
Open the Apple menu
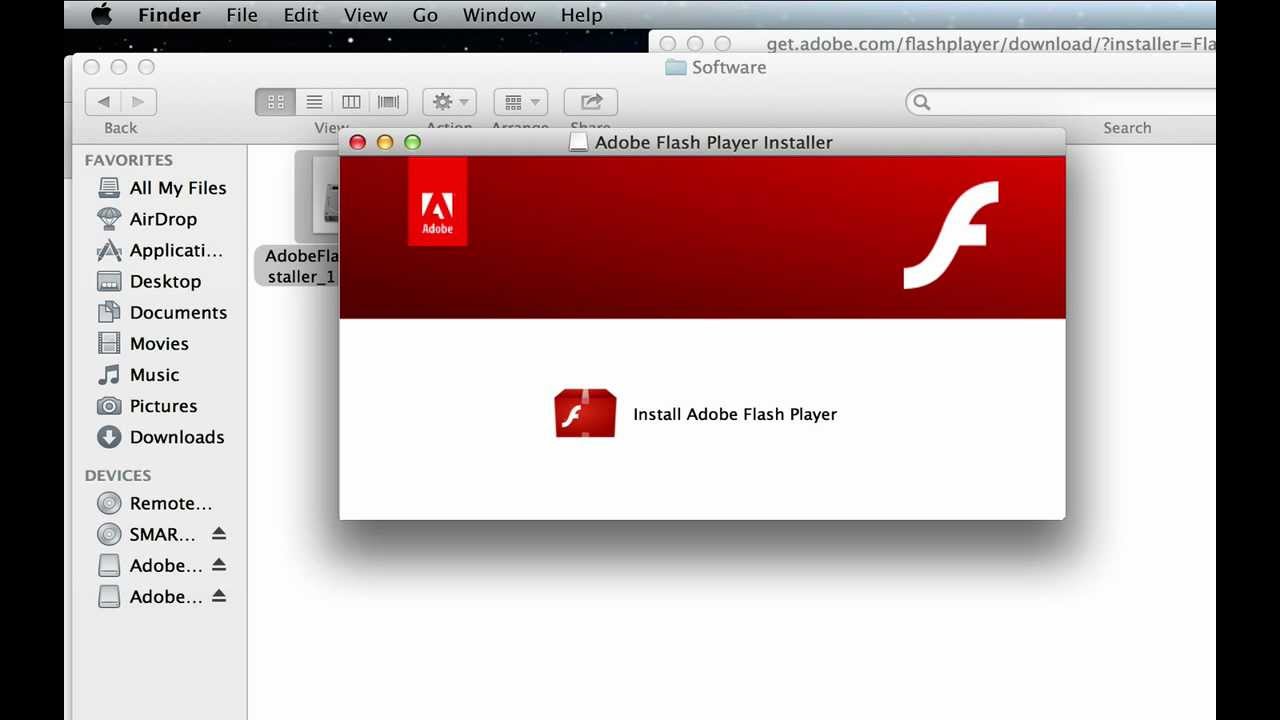[101, 15]
